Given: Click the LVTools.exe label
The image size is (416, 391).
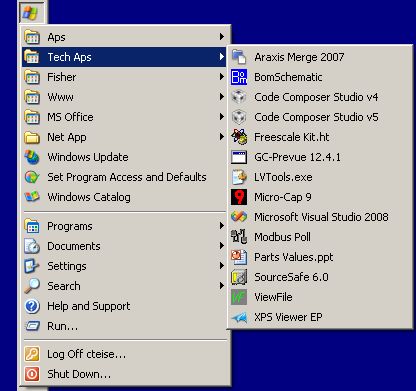Looking at the screenshot, I should [x=283, y=177].
